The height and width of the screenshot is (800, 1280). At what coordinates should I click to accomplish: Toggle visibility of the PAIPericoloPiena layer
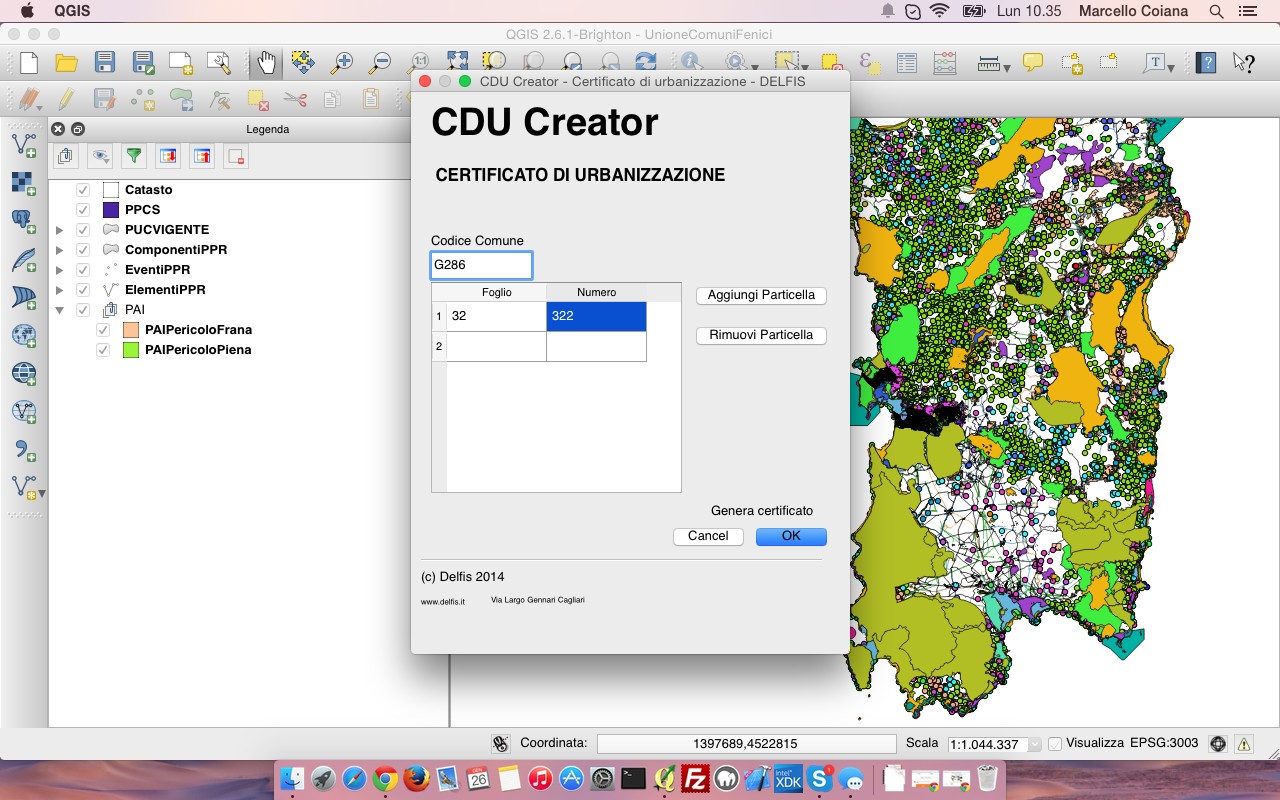103,350
